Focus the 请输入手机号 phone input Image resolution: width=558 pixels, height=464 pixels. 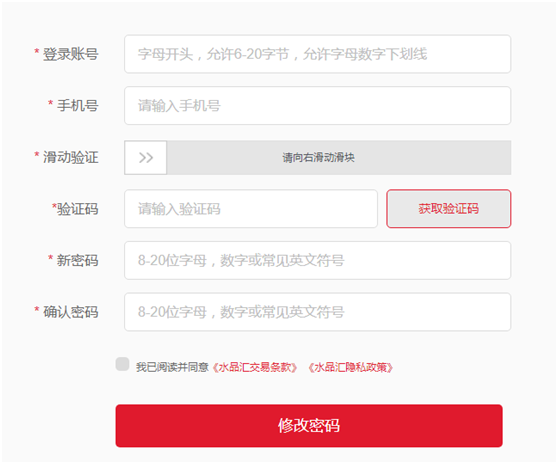pos(317,106)
